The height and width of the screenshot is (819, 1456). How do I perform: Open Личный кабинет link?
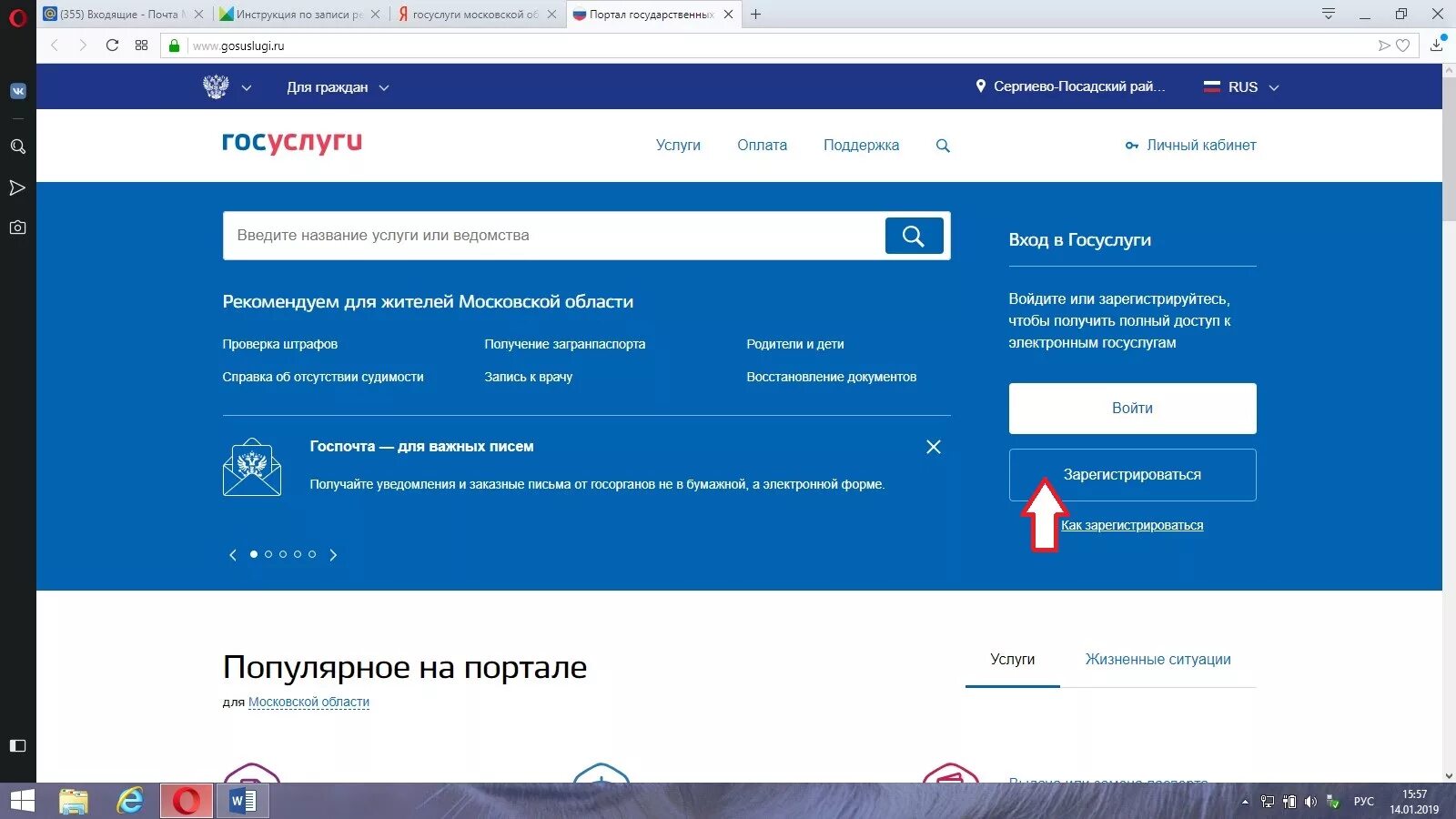1190,146
